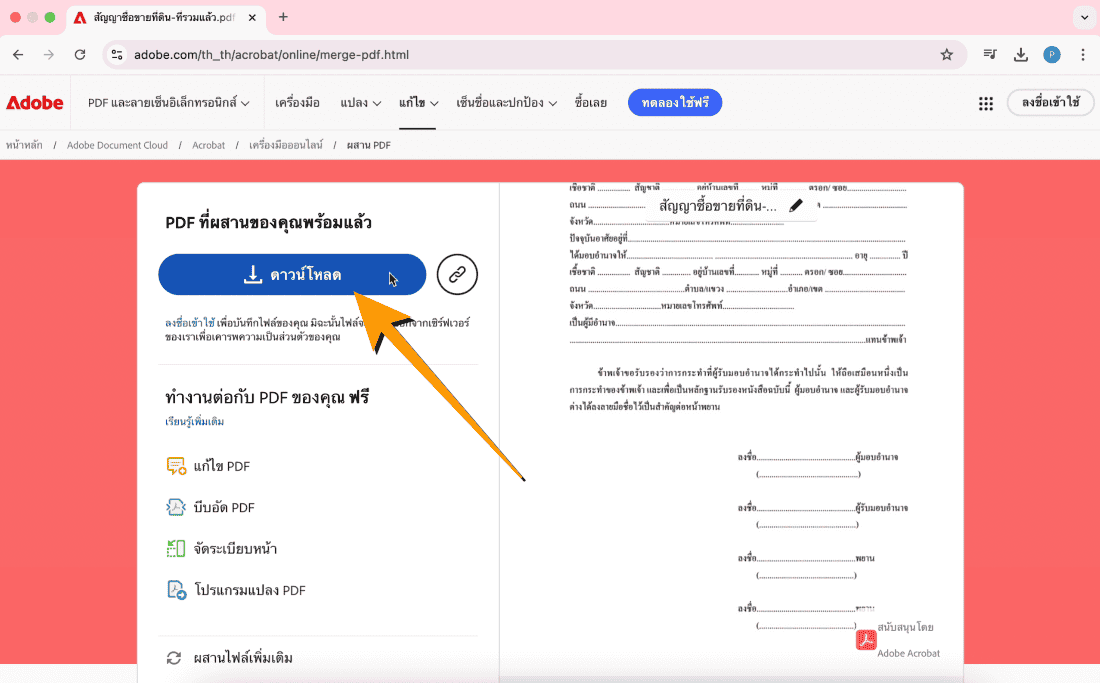This screenshot has width=1100, height=683.
Task: Open the เครื่องมือ menu item
Action: 297,103
